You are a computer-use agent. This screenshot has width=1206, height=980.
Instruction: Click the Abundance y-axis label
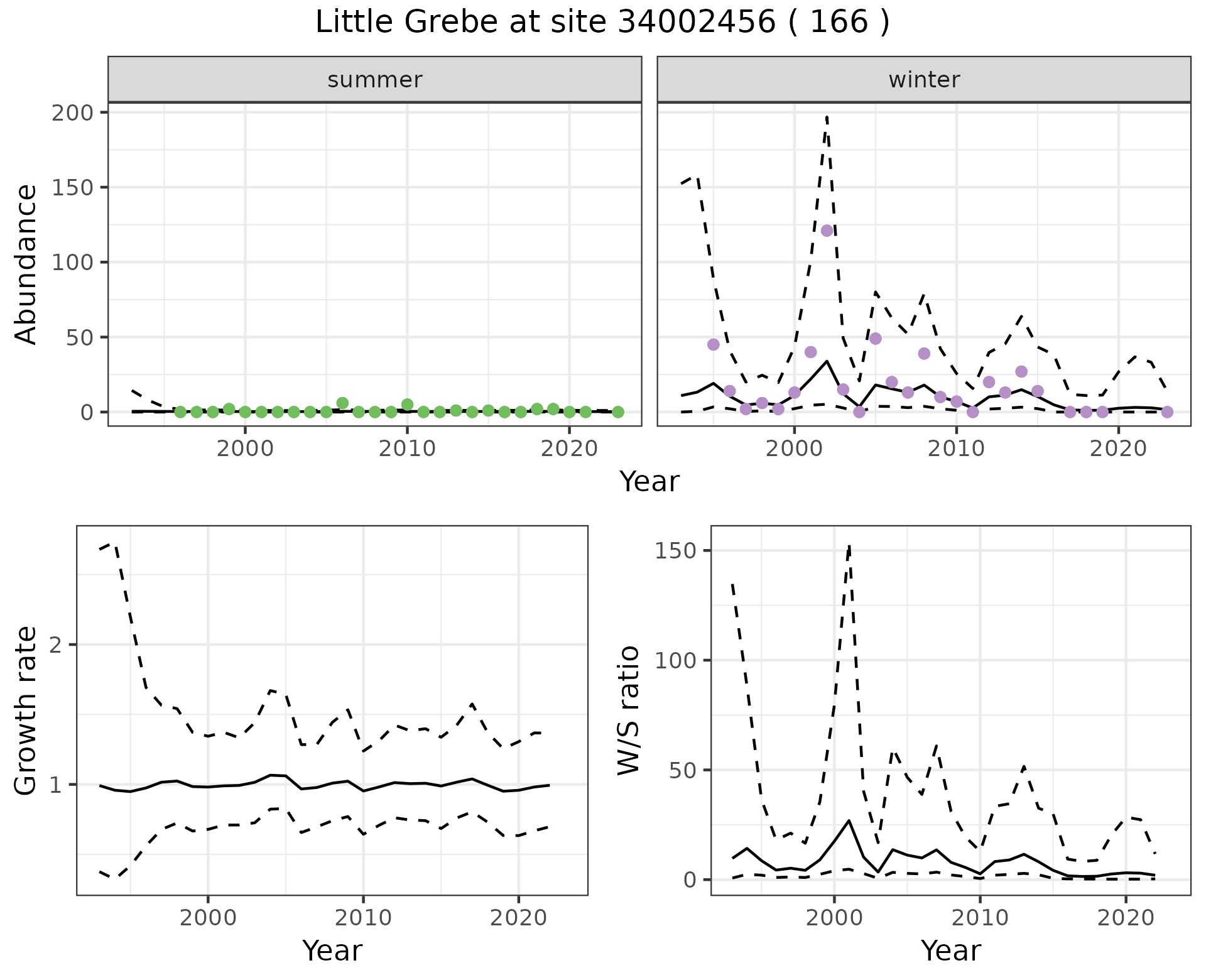click(26, 264)
